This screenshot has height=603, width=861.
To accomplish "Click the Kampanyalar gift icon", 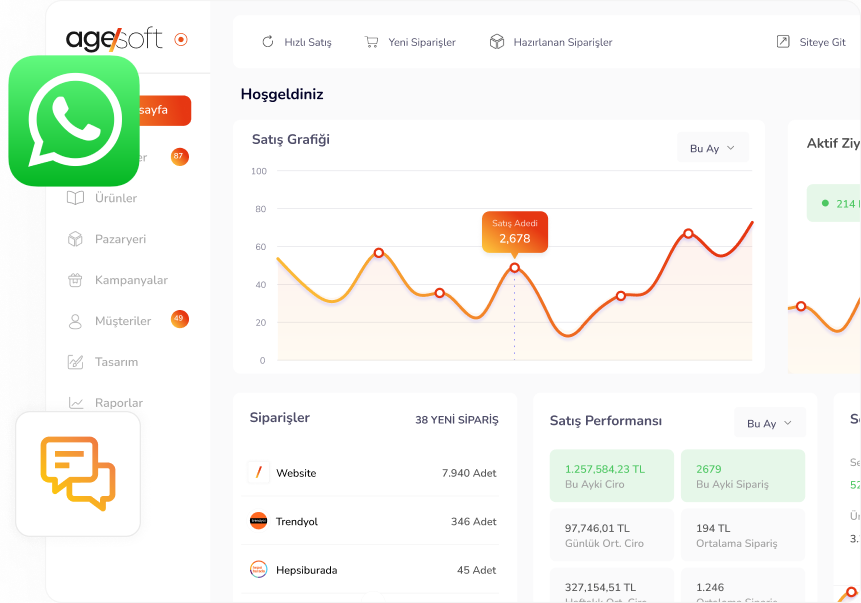I will pos(75,280).
